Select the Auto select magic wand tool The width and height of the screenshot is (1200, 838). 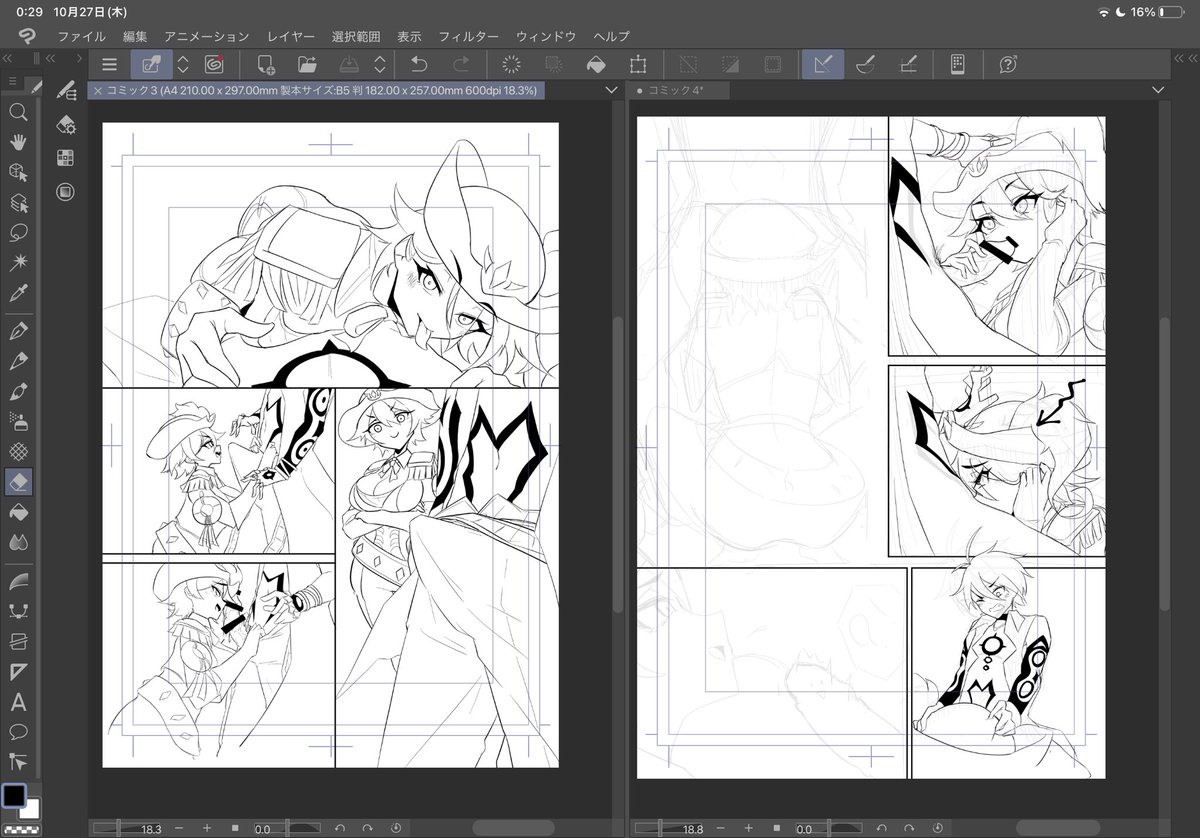tap(18, 262)
